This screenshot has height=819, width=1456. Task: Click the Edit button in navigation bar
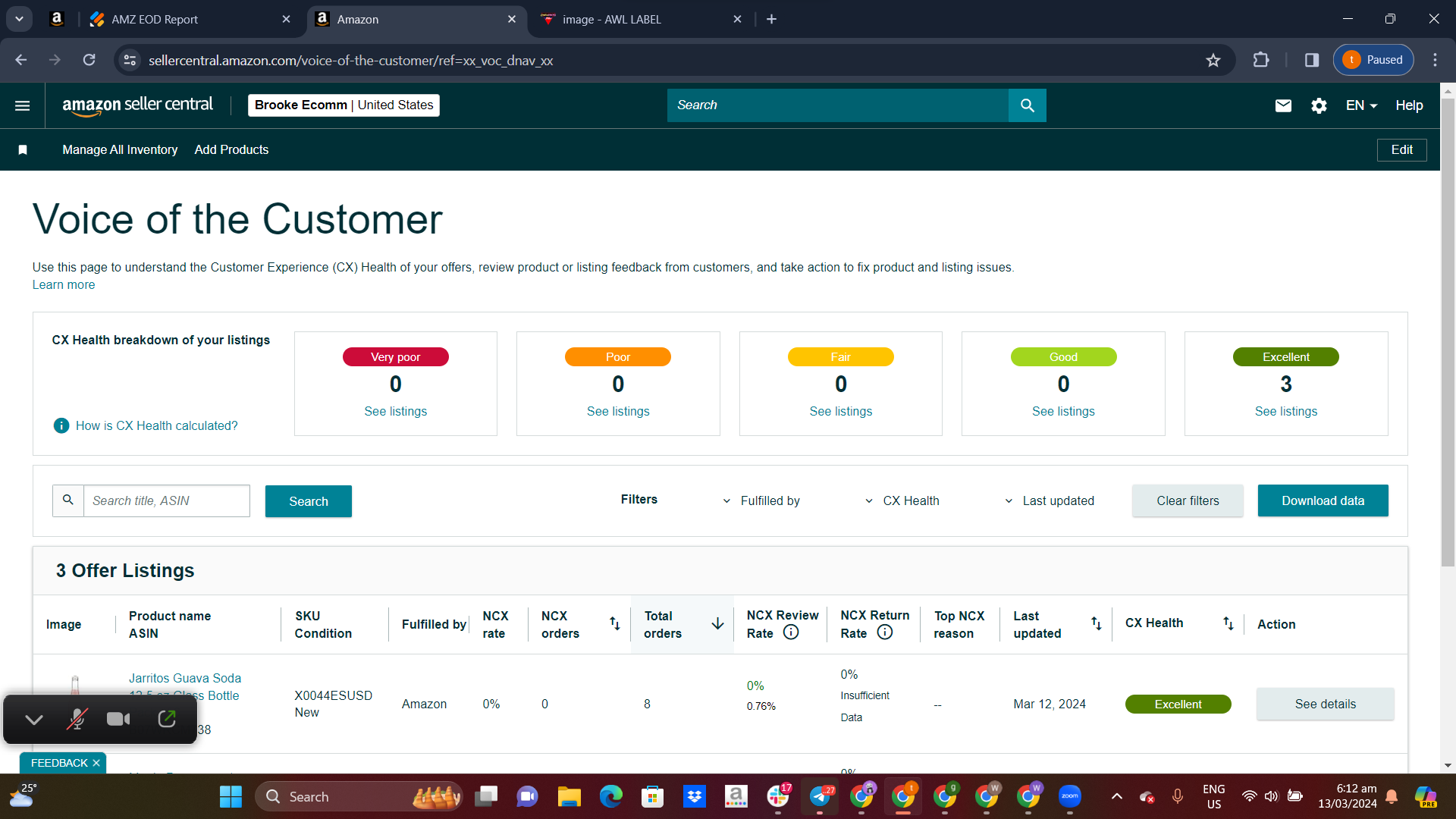pos(1401,149)
